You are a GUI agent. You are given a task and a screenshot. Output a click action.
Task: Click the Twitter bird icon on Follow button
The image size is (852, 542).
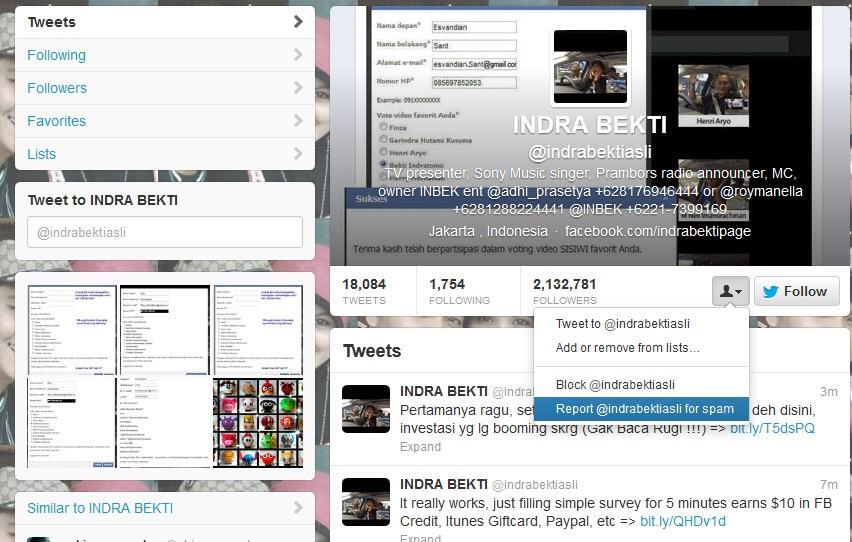(770, 291)
